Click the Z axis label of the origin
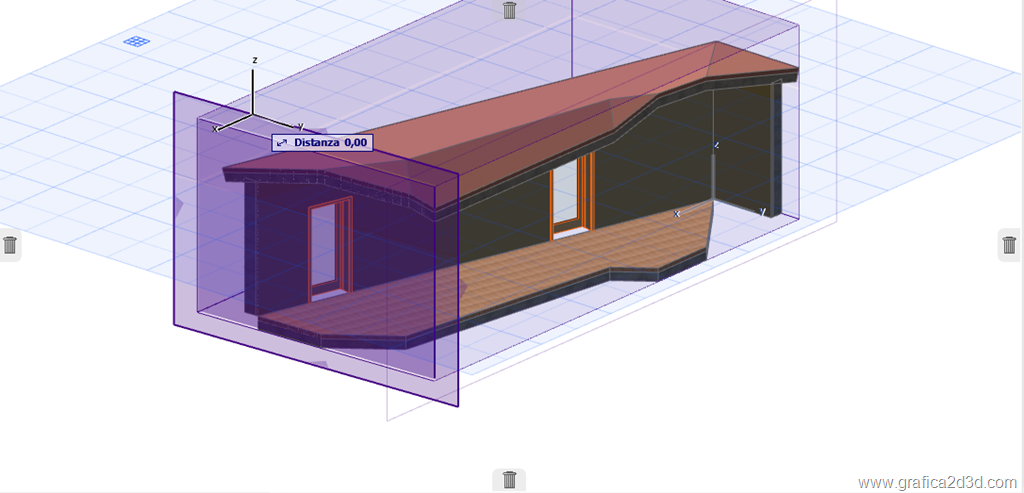The height and width of the screenshot is (493, 1024). coord(255,60)
